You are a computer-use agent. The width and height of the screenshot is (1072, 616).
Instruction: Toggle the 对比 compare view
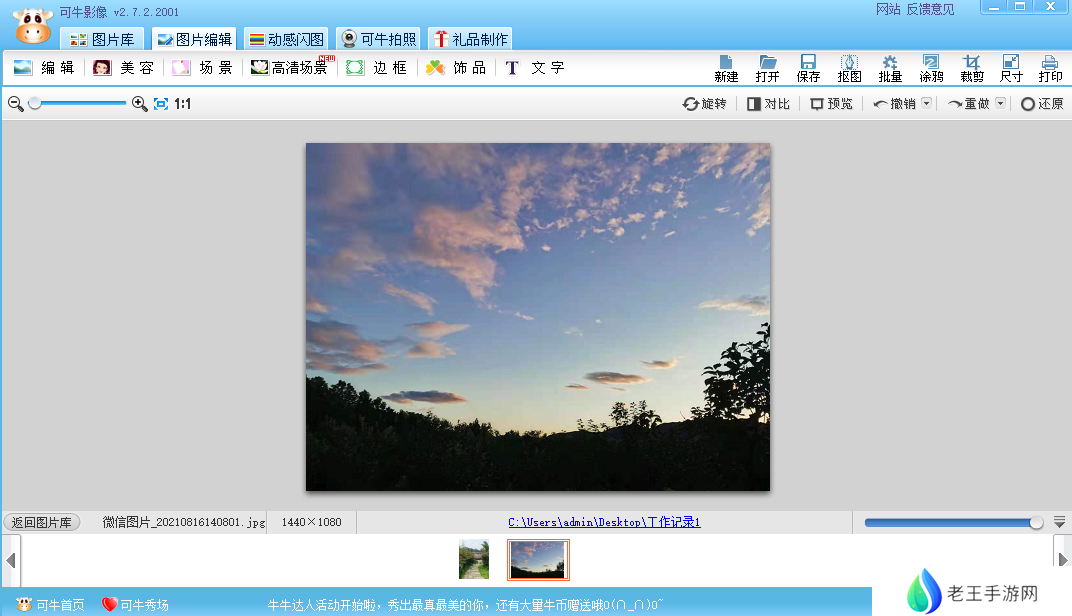click(x=768, y=104)
